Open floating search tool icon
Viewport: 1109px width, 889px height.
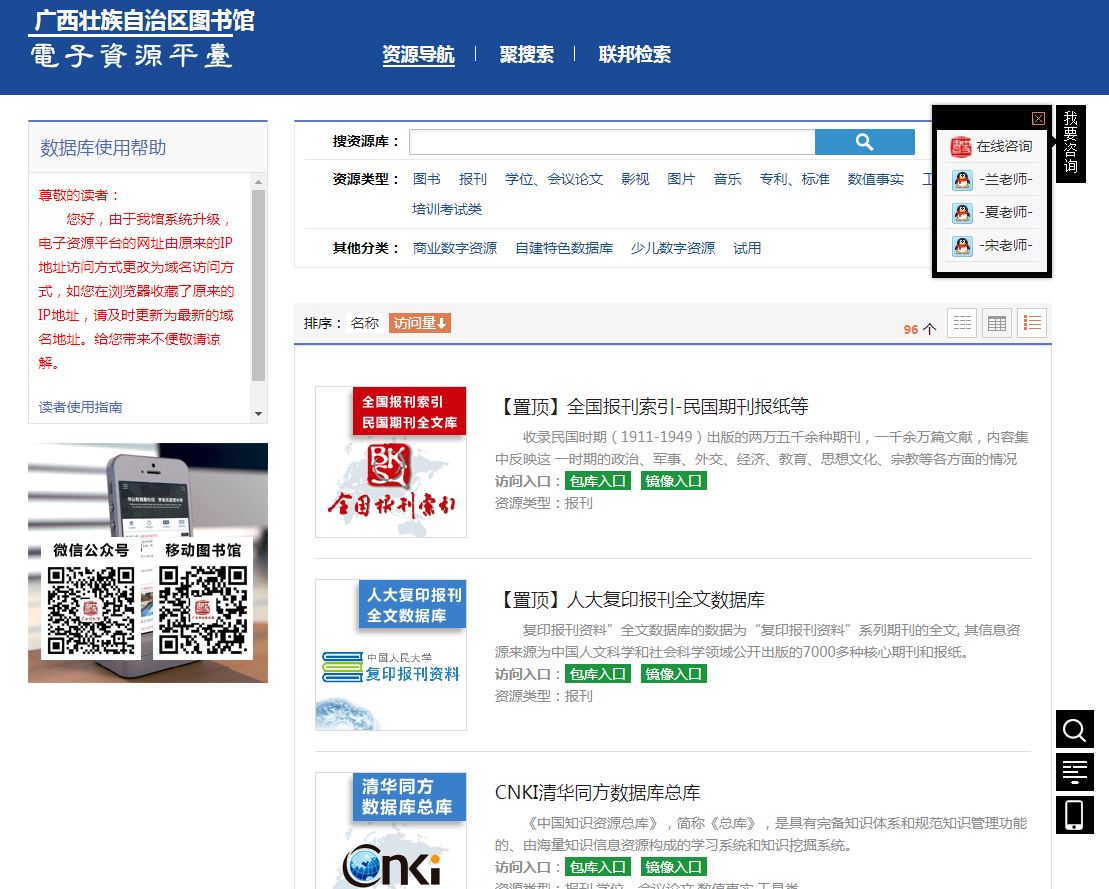(x=1074, y=729)
